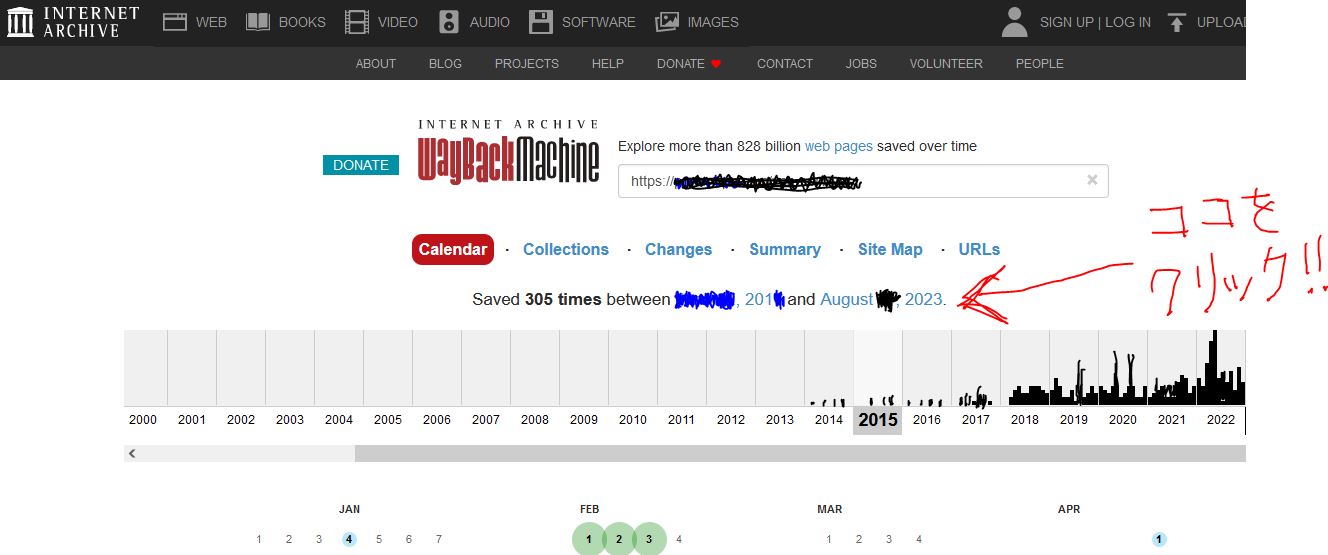The width and height of the screenshot is (1328, 555).
Task: Open the Volunteer page
Action: (946, 63)
